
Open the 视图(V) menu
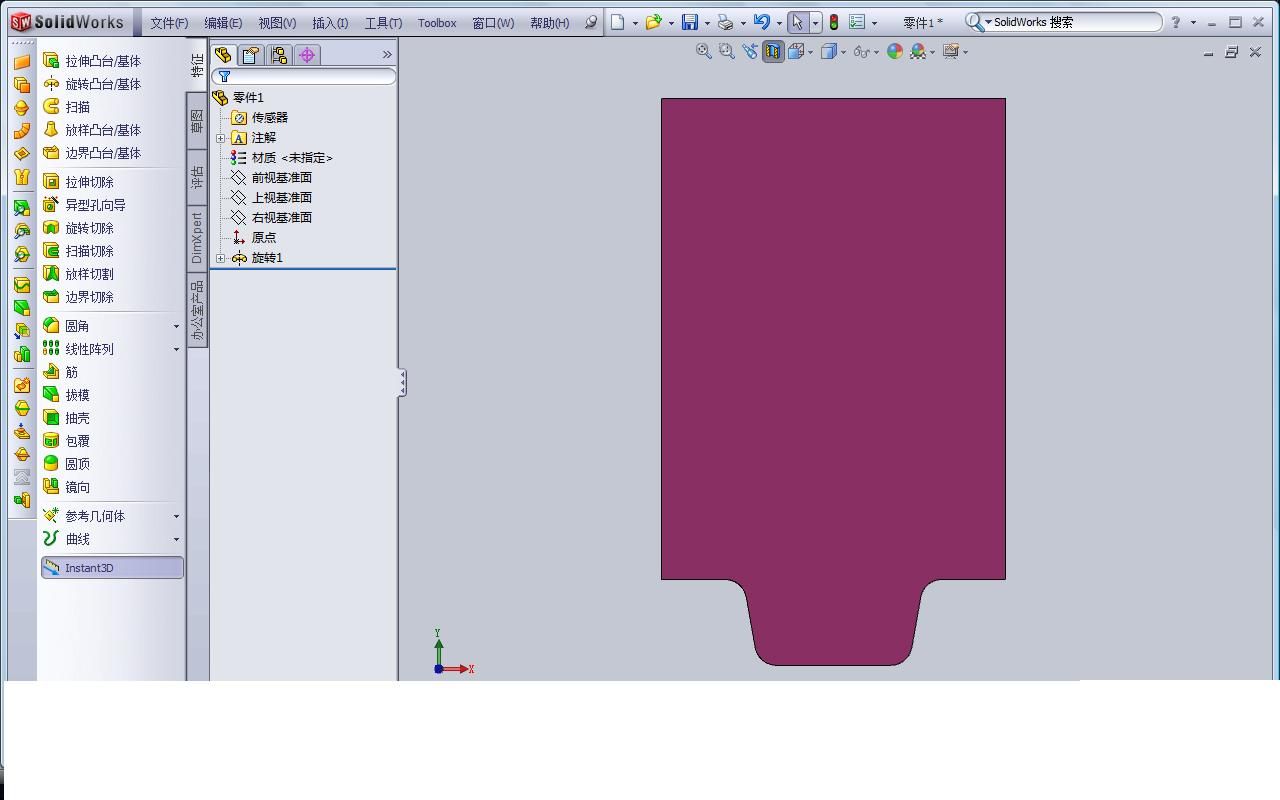(x=277, y=22)
